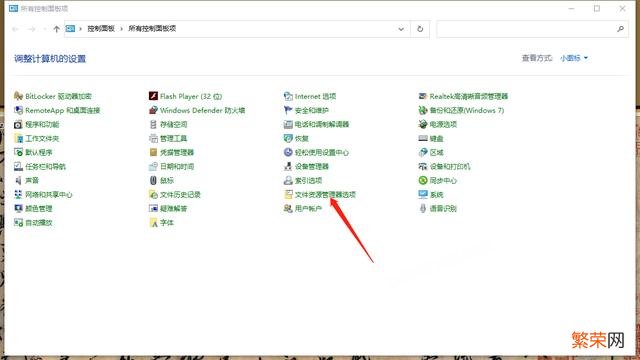Expand the address bar history dropdown arrow
Image resolution: width=640 pixels, height=360 pixels.
(x=401, y=29)
